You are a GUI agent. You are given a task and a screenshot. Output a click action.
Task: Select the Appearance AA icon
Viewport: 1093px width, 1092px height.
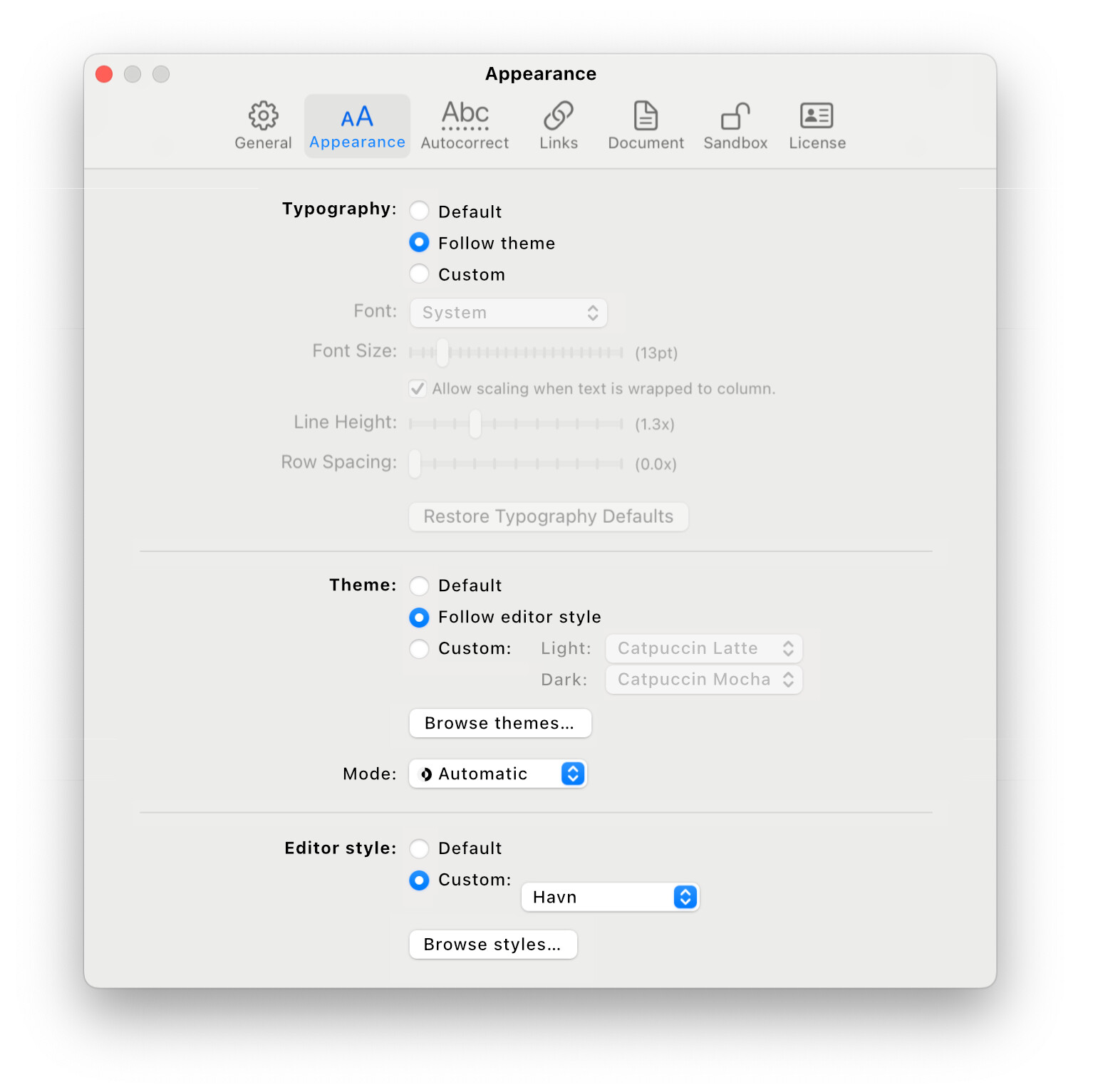pos(357,118)
